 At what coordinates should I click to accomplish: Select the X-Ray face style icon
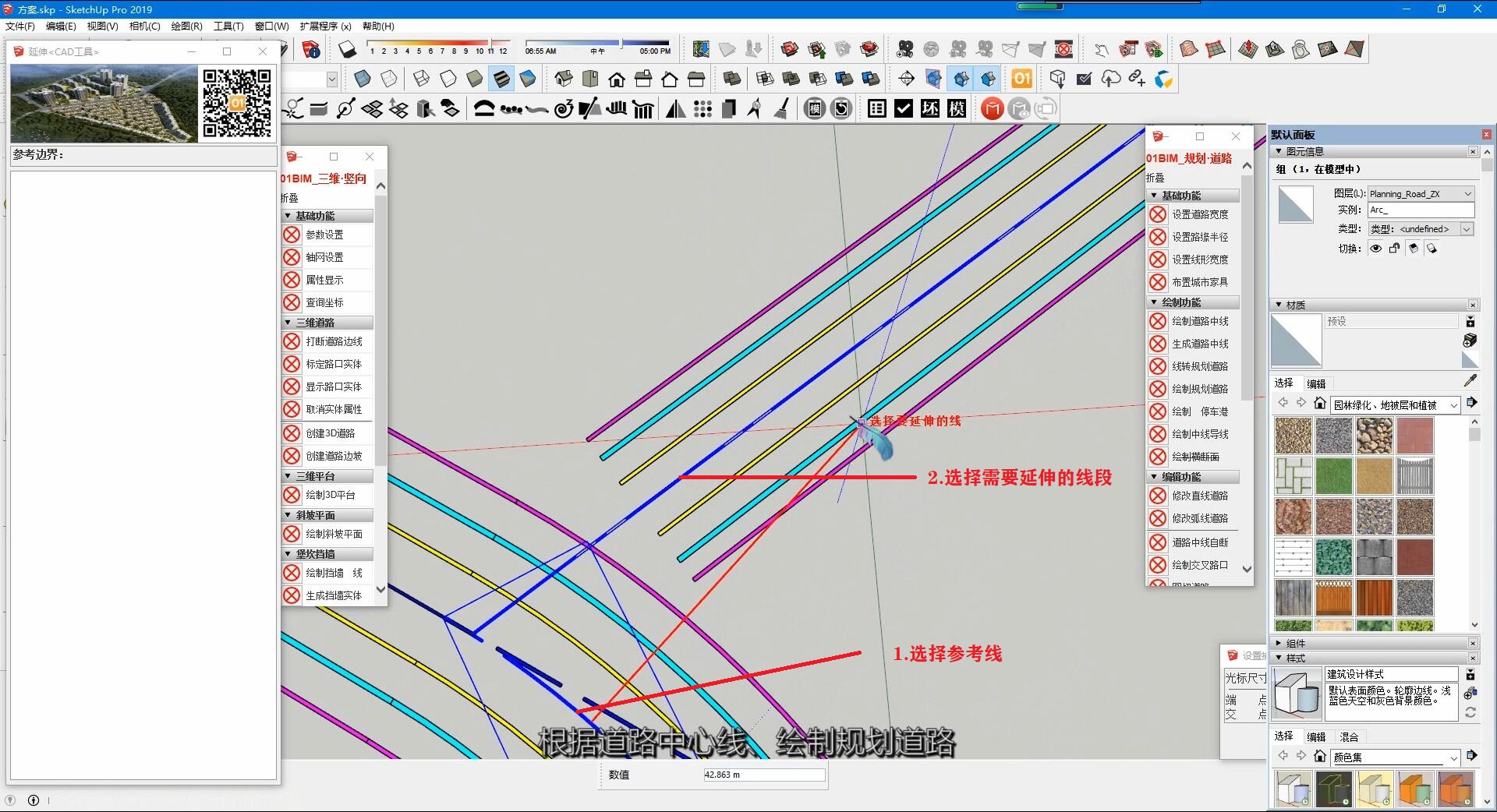tap(362, 79)
